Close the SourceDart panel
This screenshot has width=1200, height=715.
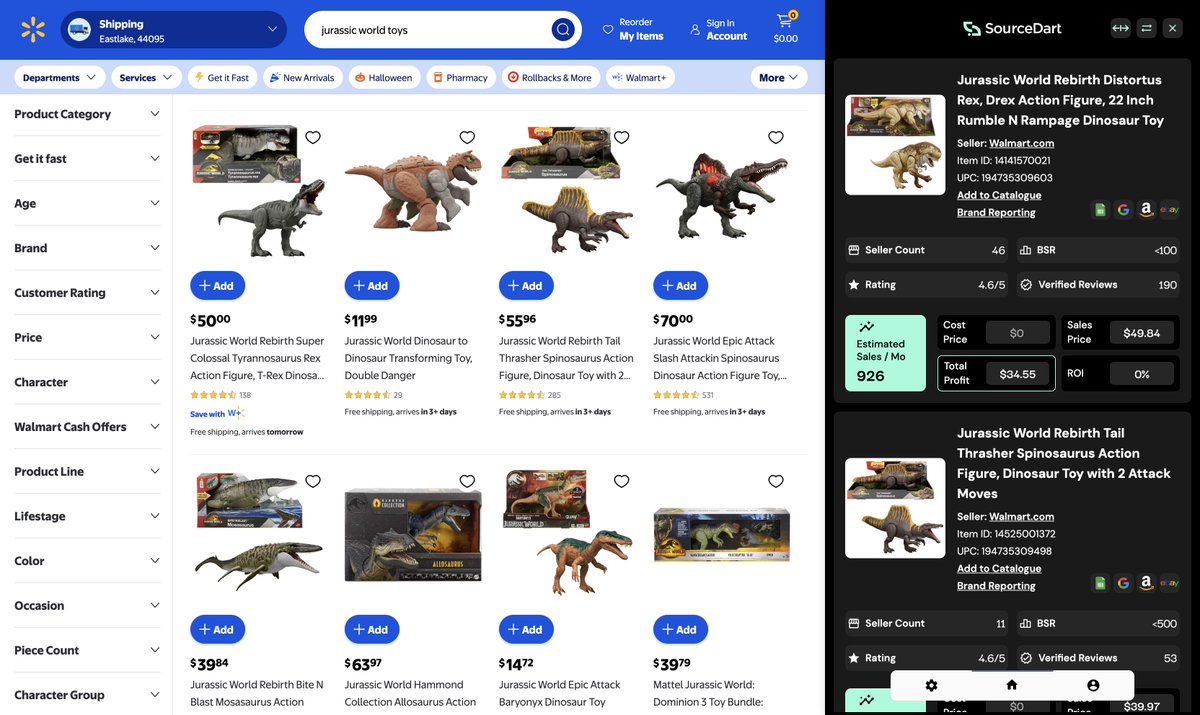click(x=1173, y=28)
